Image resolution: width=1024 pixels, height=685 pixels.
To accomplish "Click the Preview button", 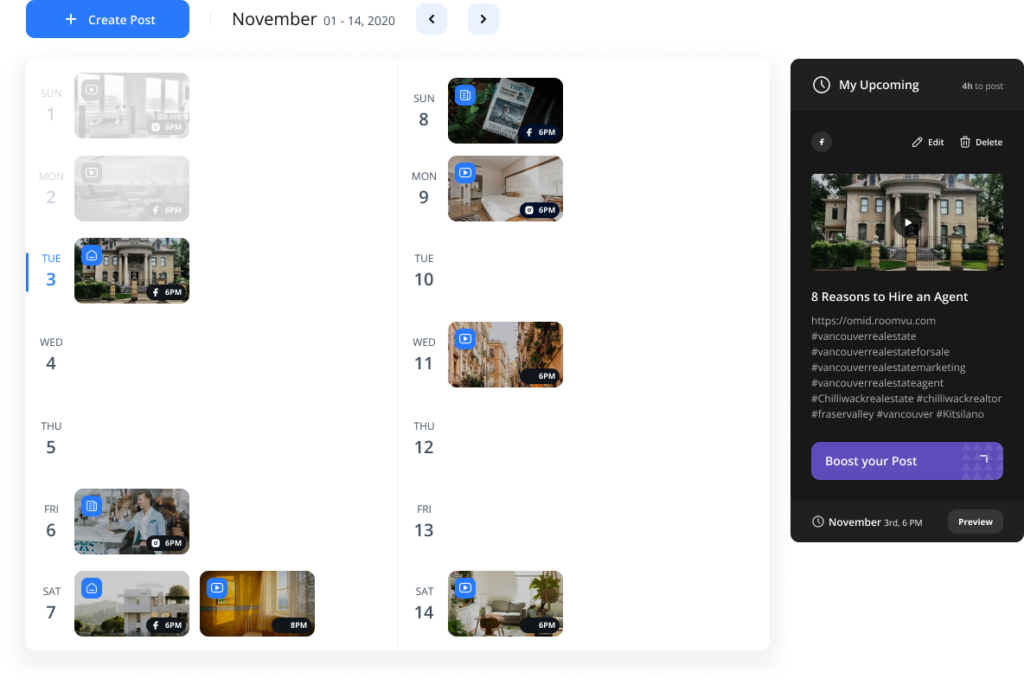I will point(975,522).
